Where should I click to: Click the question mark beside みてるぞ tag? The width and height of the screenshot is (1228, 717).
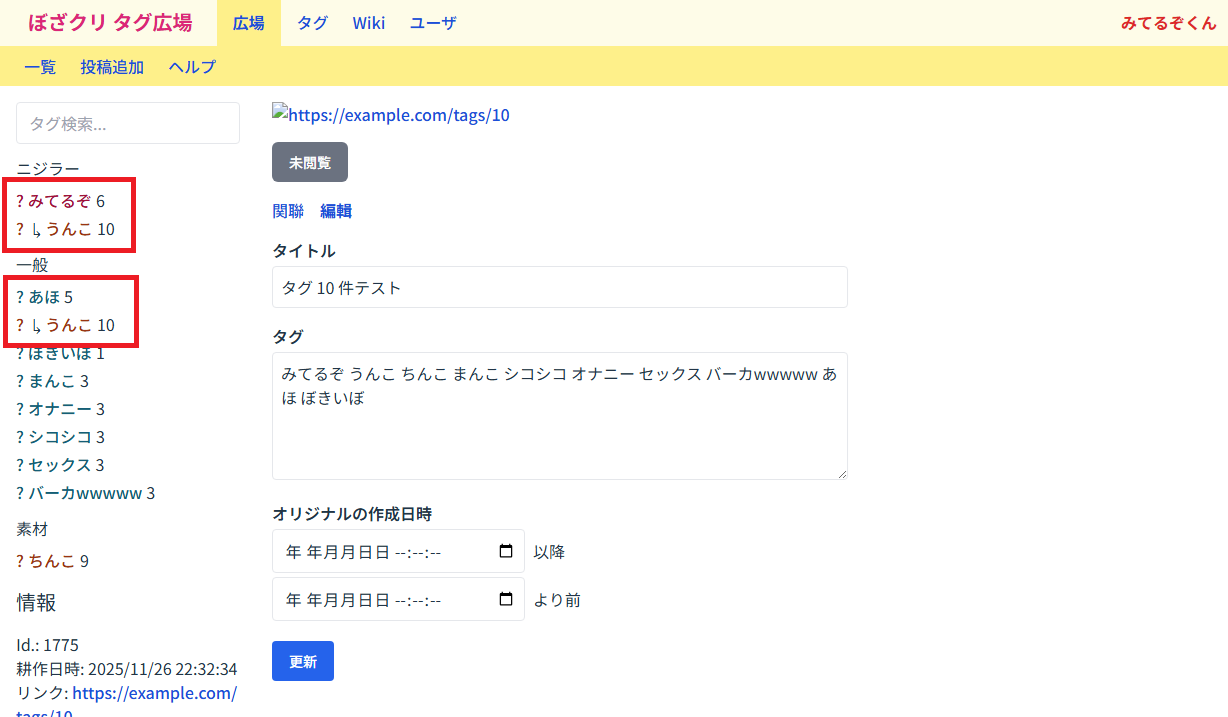click(x=20, y=201)
